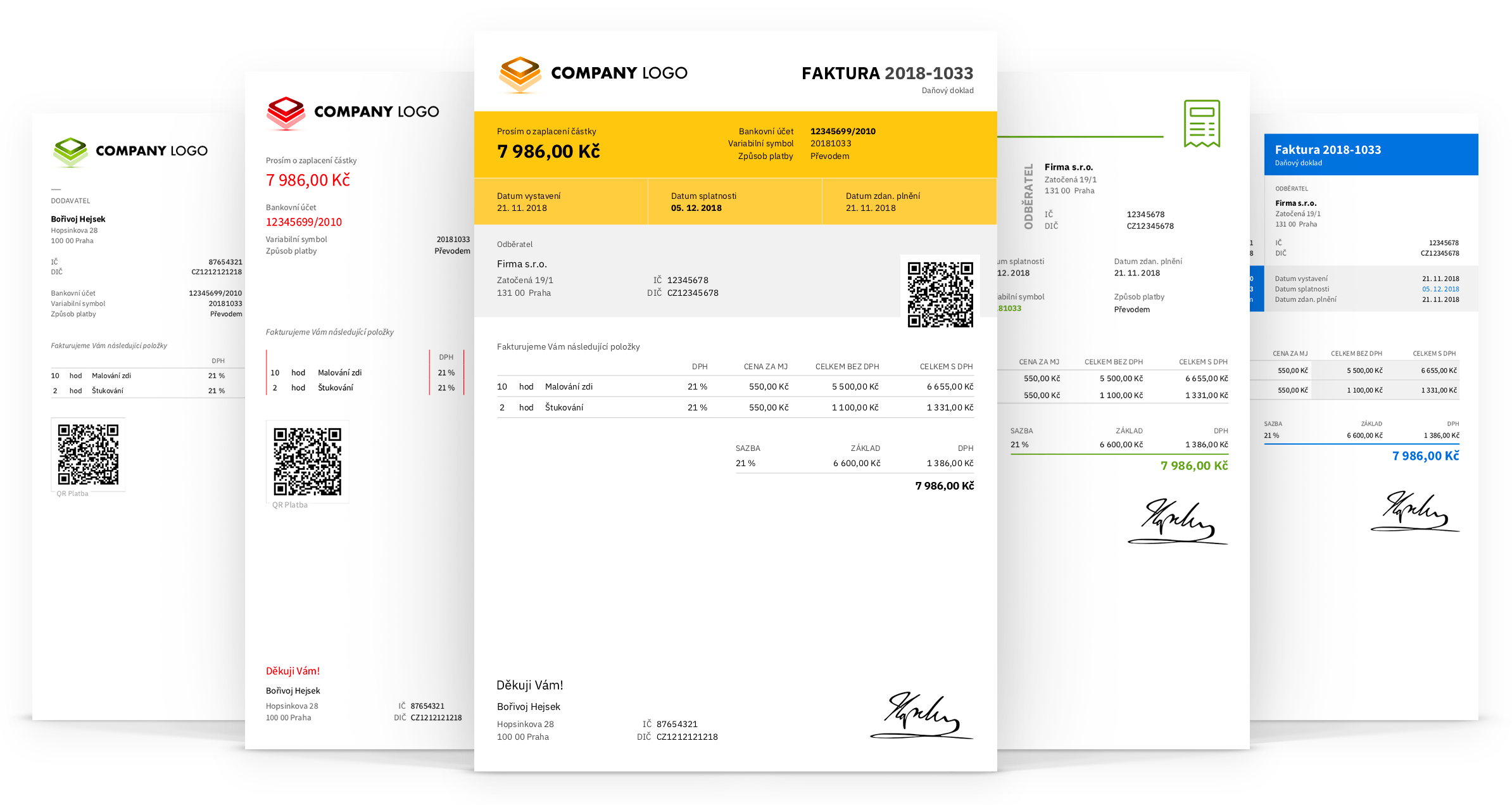
Task: Click 'Datum zdan. plnění' in yellow invoice
Action: tap(883, 196)
